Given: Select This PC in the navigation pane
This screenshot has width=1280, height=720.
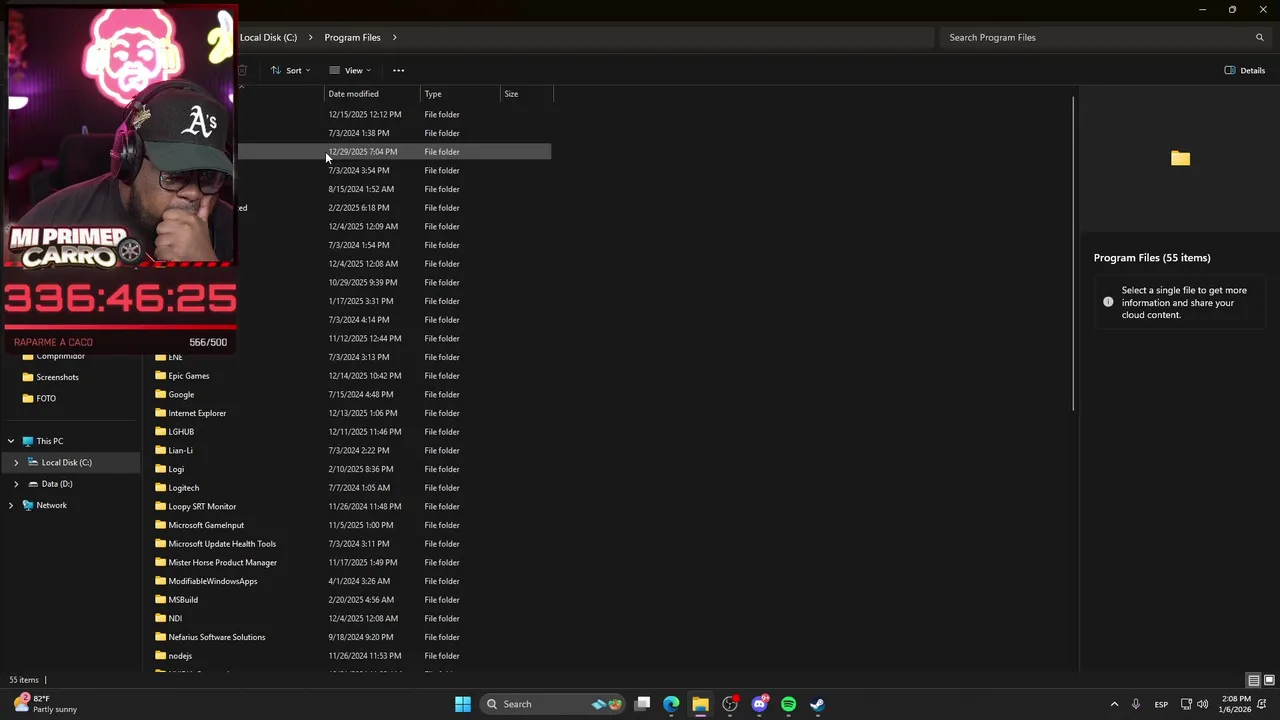Looking at the screenshot, I should pos(49,441).
